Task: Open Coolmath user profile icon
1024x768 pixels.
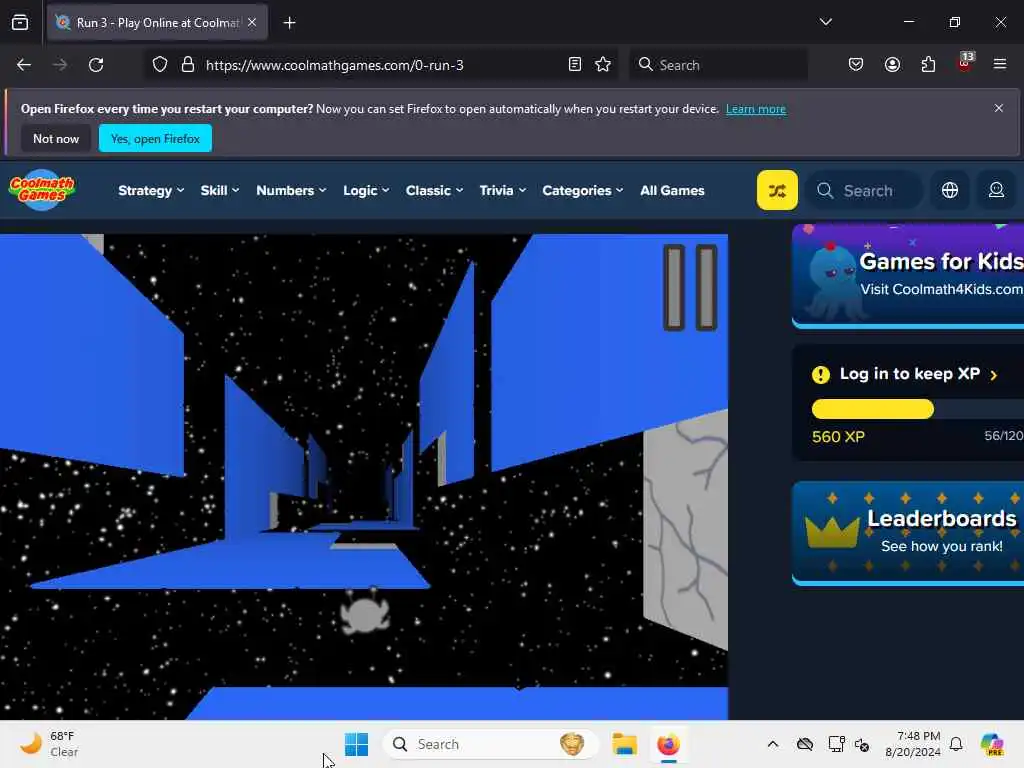Action: point(996,190)
